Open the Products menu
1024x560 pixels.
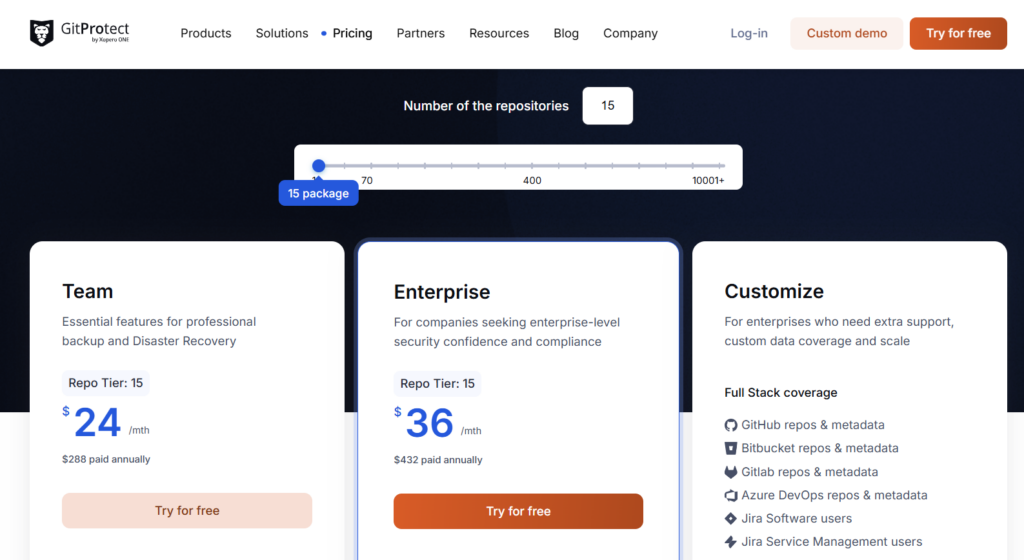(x=206, y=33)
